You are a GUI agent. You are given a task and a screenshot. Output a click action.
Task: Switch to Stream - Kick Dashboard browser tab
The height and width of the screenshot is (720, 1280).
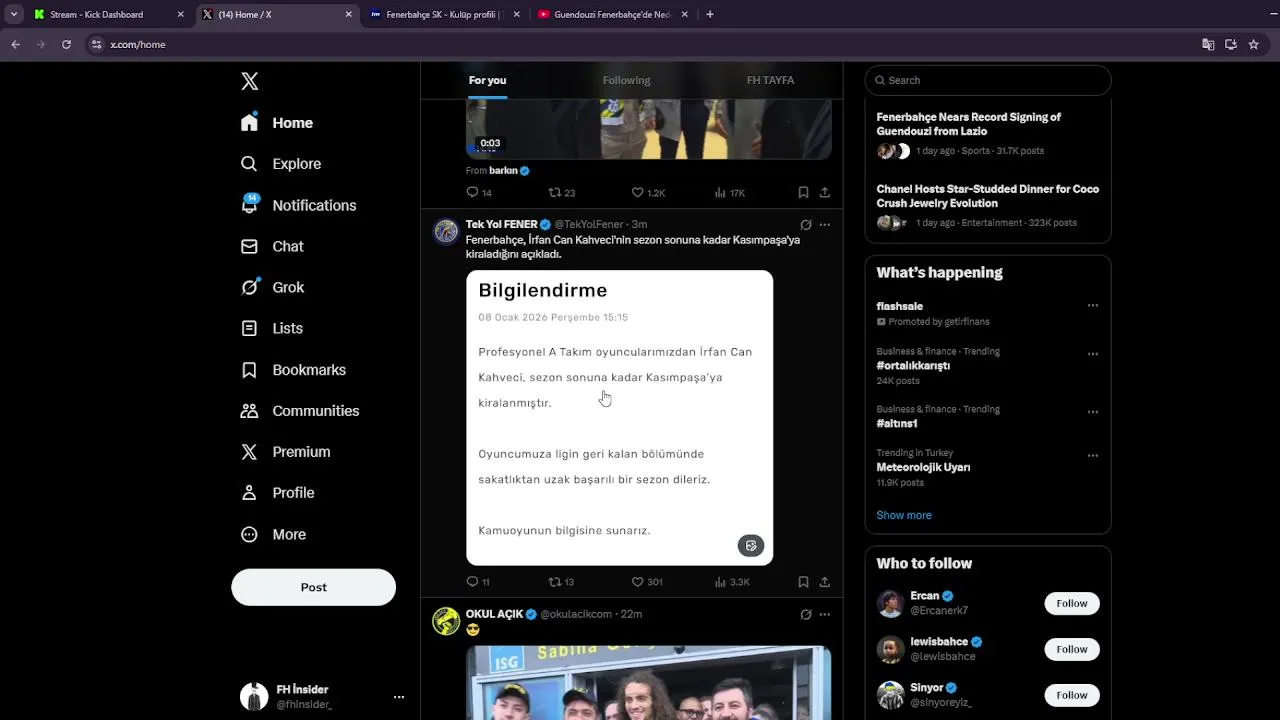pyautogui.click(x=109, y=15)
